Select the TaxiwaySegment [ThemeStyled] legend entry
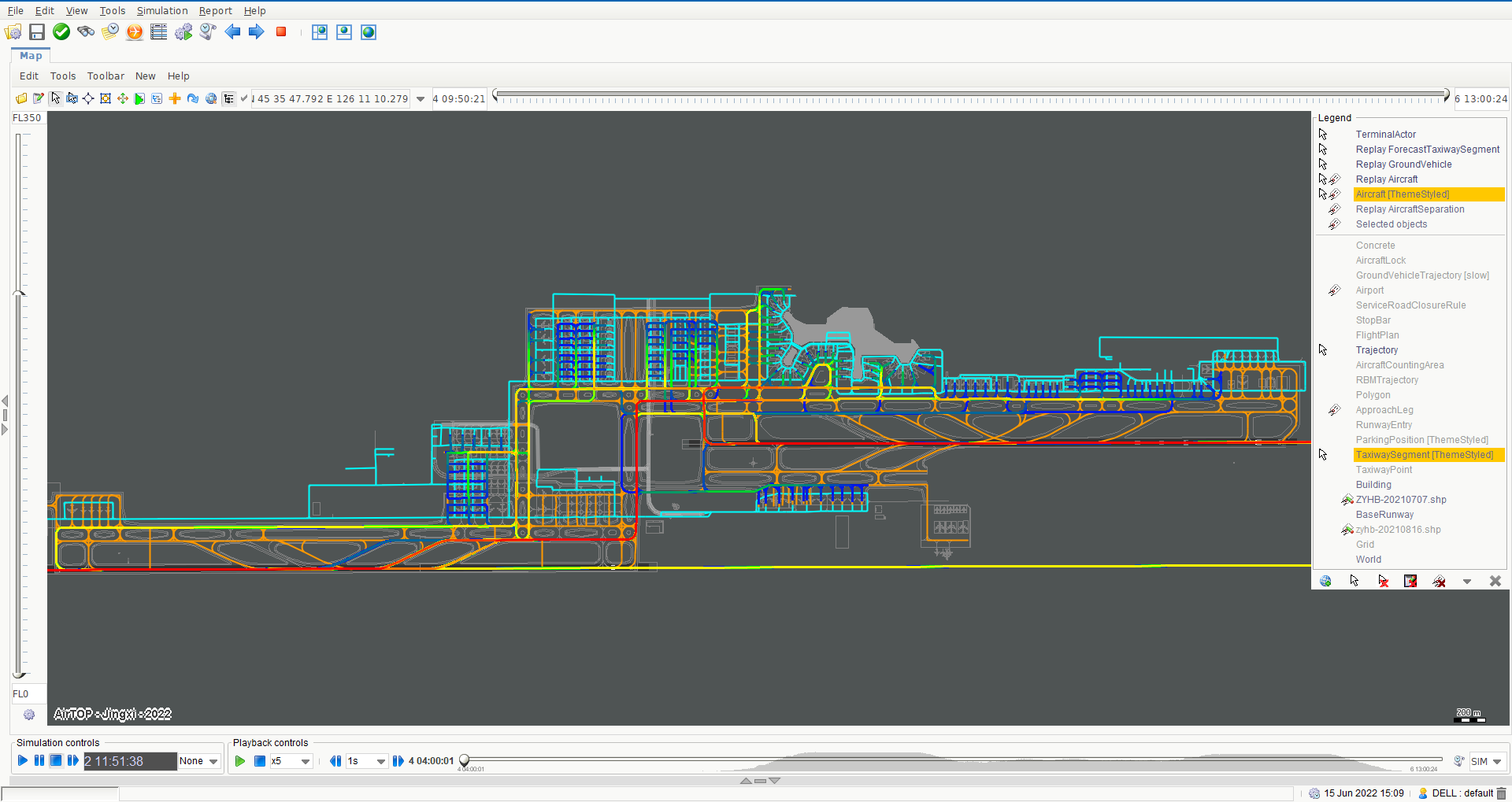This screenshot has height=802, width=1512. pos(1424,455)
